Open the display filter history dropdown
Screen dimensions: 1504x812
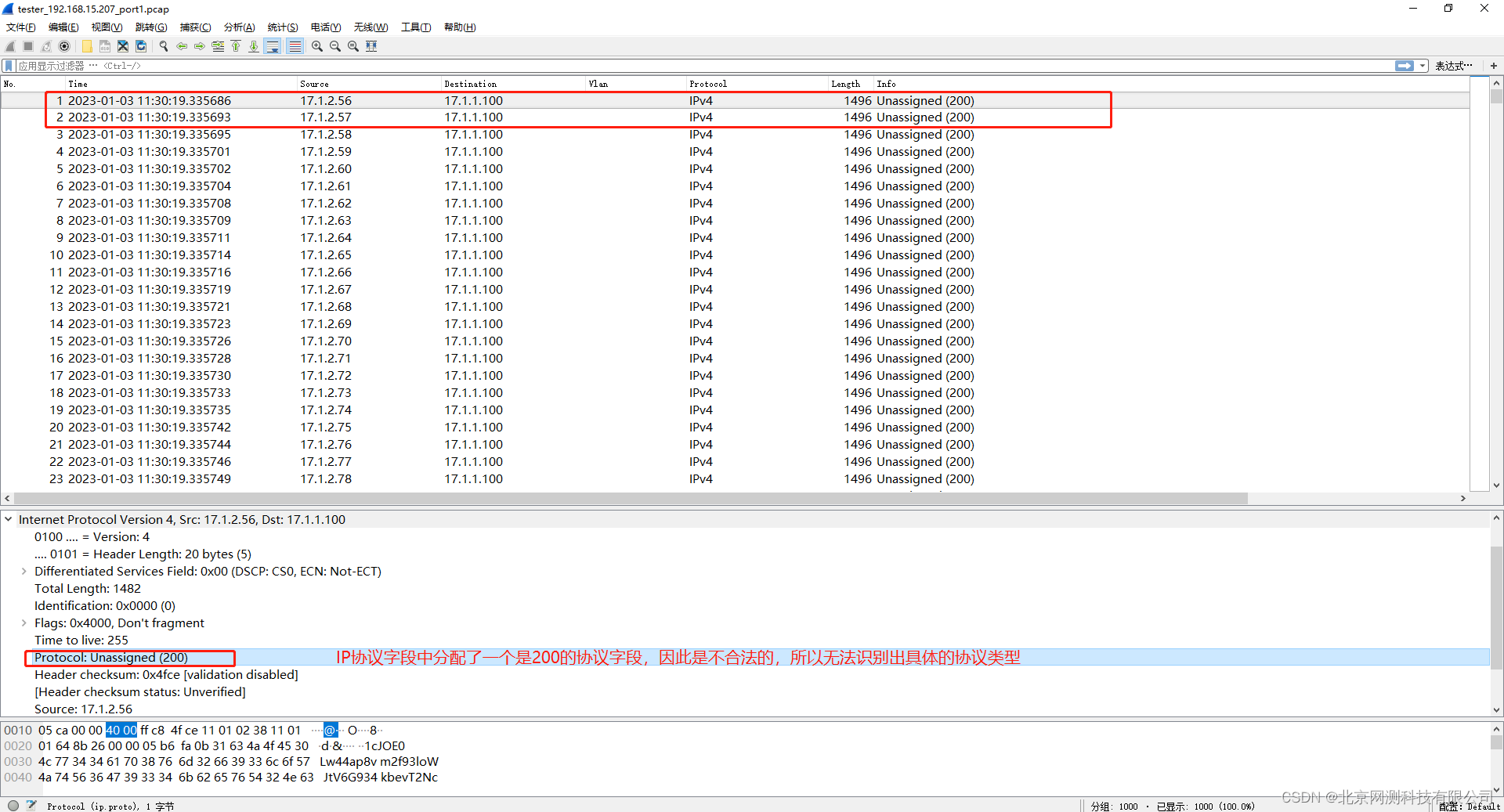pyautogui.click(x=1423, y=66)
